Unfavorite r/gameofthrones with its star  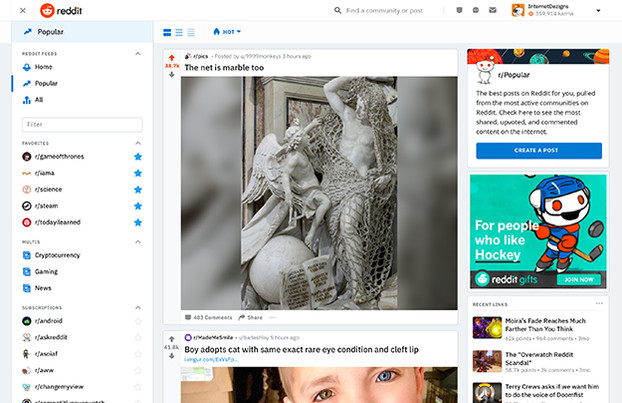(138, 157)
